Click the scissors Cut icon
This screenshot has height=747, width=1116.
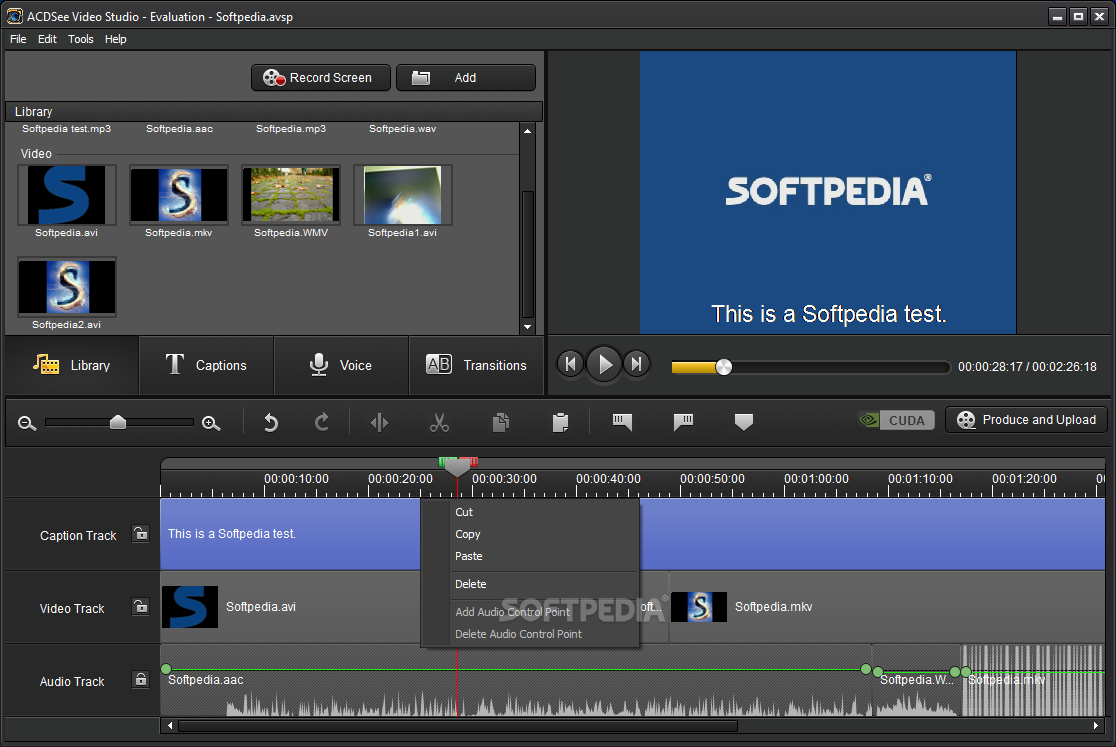[x=439, y=423]
